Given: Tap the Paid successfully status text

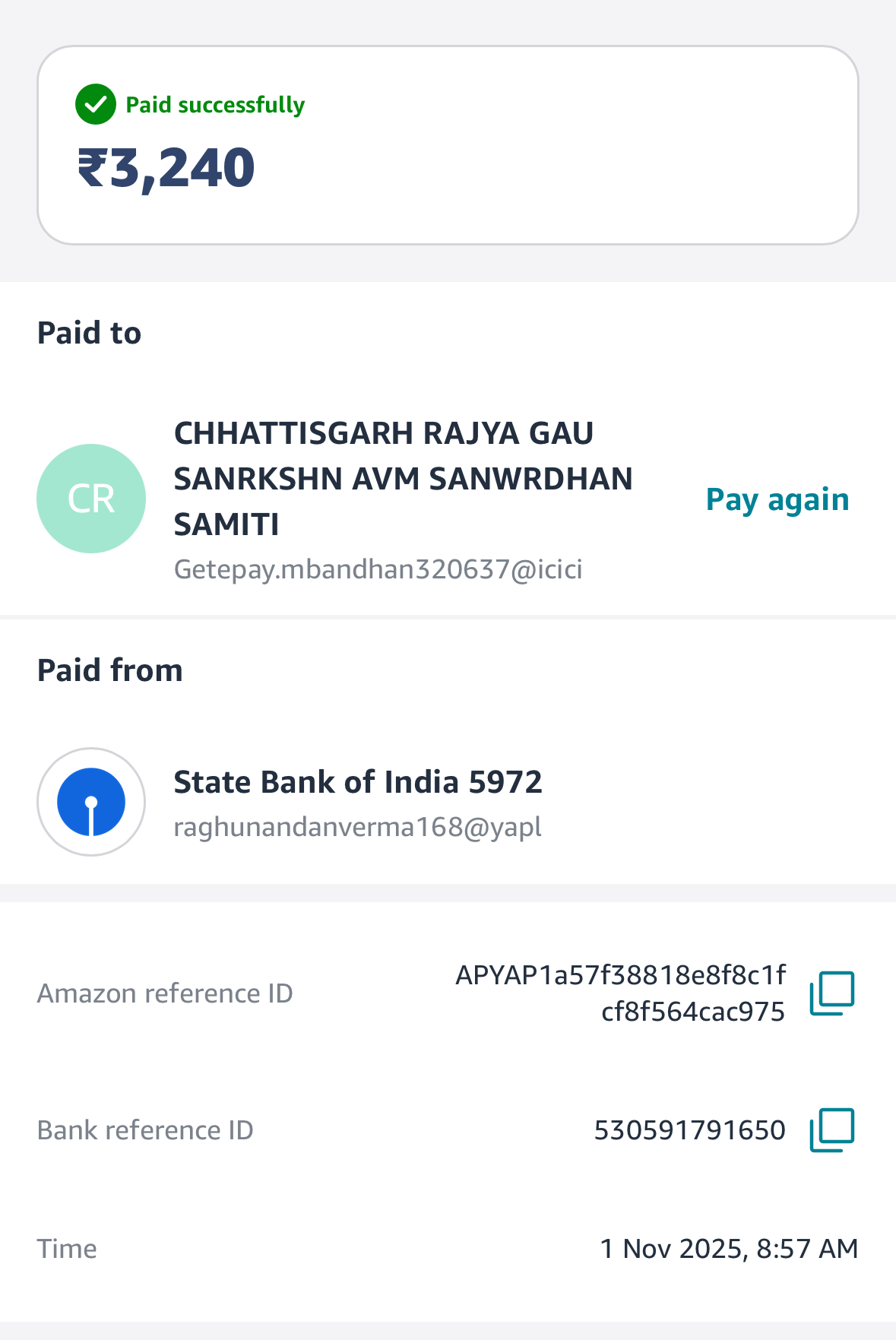Looking at the screenshot, I should click(x=215, y=105).
